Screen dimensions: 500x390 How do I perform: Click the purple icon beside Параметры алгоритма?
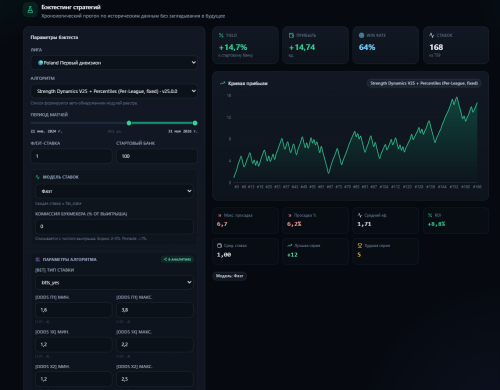point(37,259)
